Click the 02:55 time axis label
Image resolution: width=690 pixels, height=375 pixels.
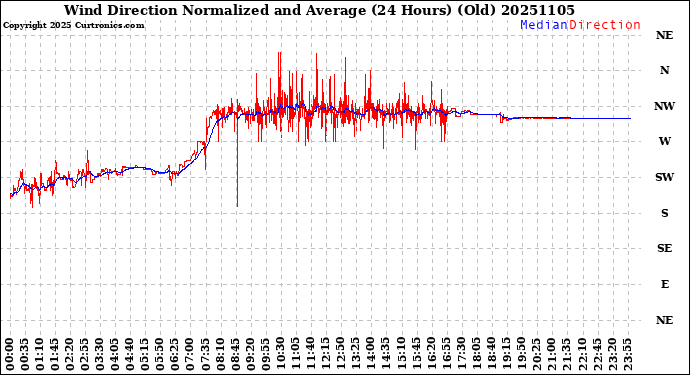pos(85,355)
